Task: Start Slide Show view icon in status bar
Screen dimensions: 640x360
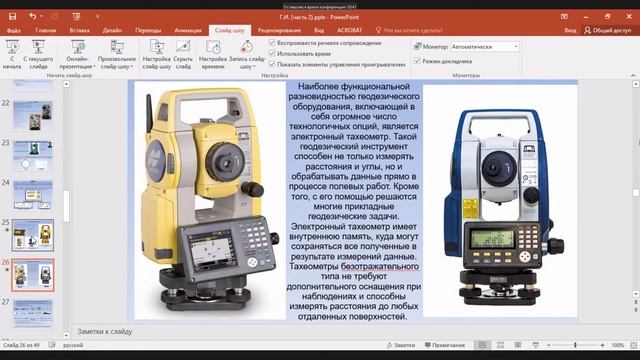Action: click(536, 345)
